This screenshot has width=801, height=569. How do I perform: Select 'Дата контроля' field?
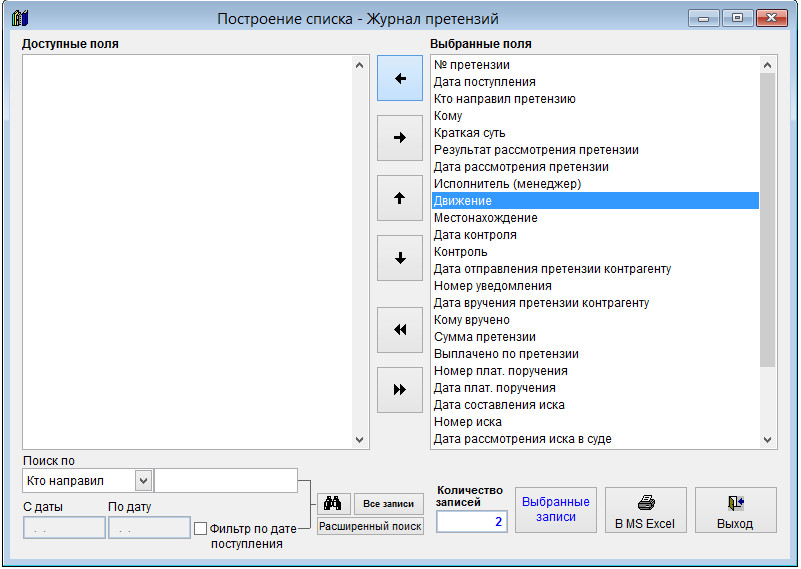[595, 234]
